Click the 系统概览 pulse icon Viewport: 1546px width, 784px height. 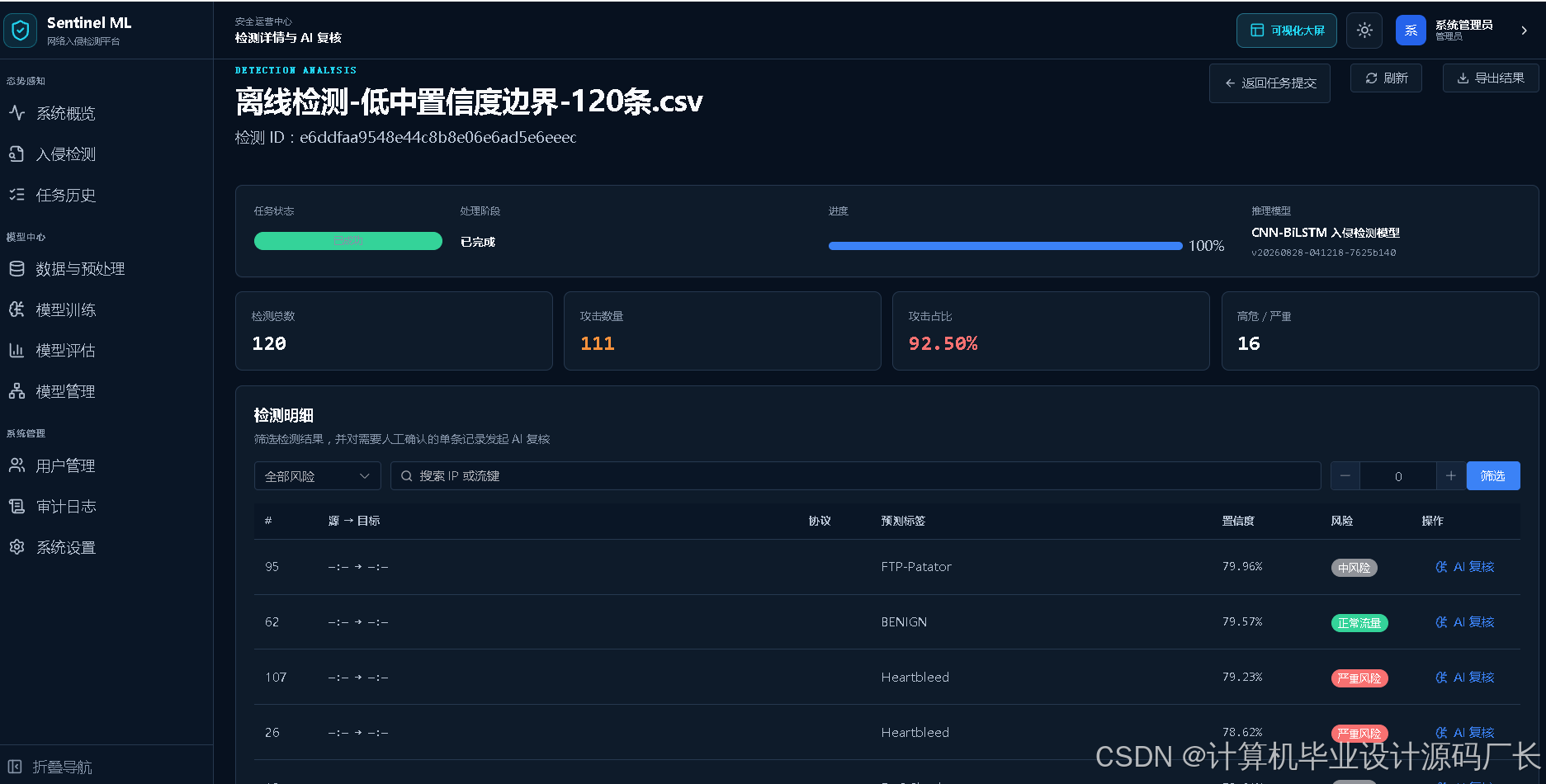tap(17, 113)
